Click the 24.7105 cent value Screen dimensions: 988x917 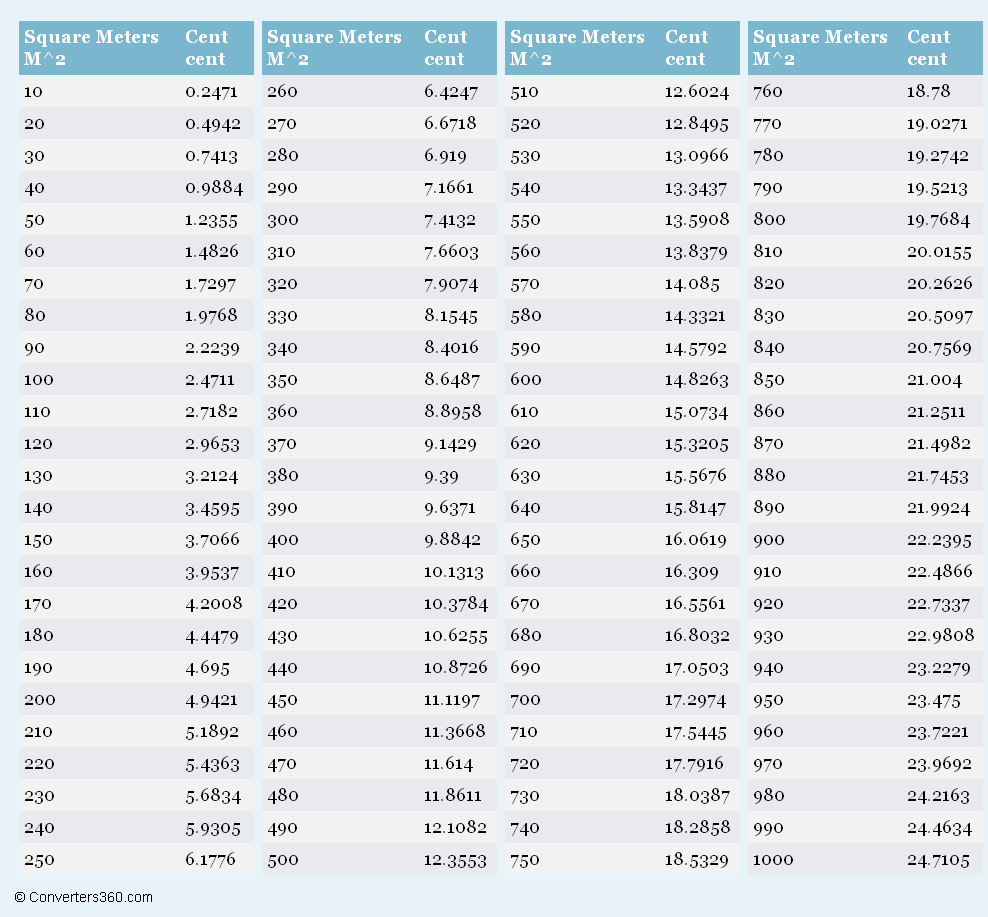(938, 860)
